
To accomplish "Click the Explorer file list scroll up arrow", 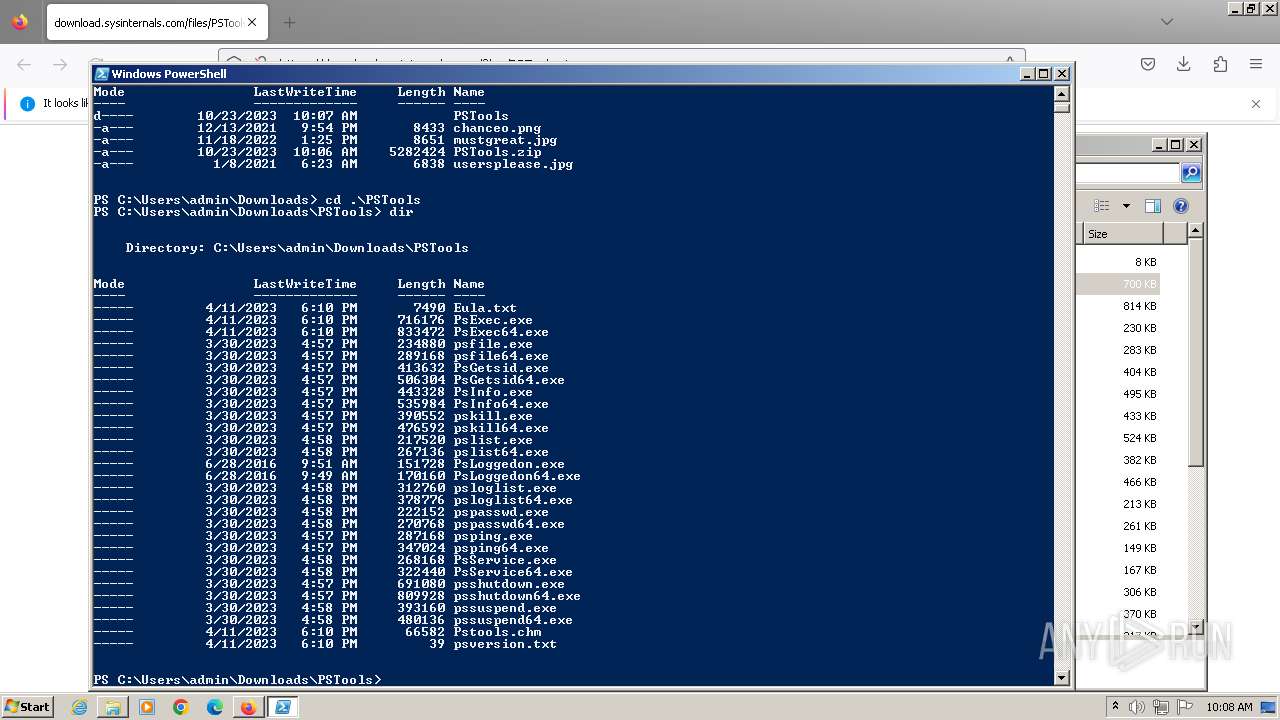I will coord(1195,231).
